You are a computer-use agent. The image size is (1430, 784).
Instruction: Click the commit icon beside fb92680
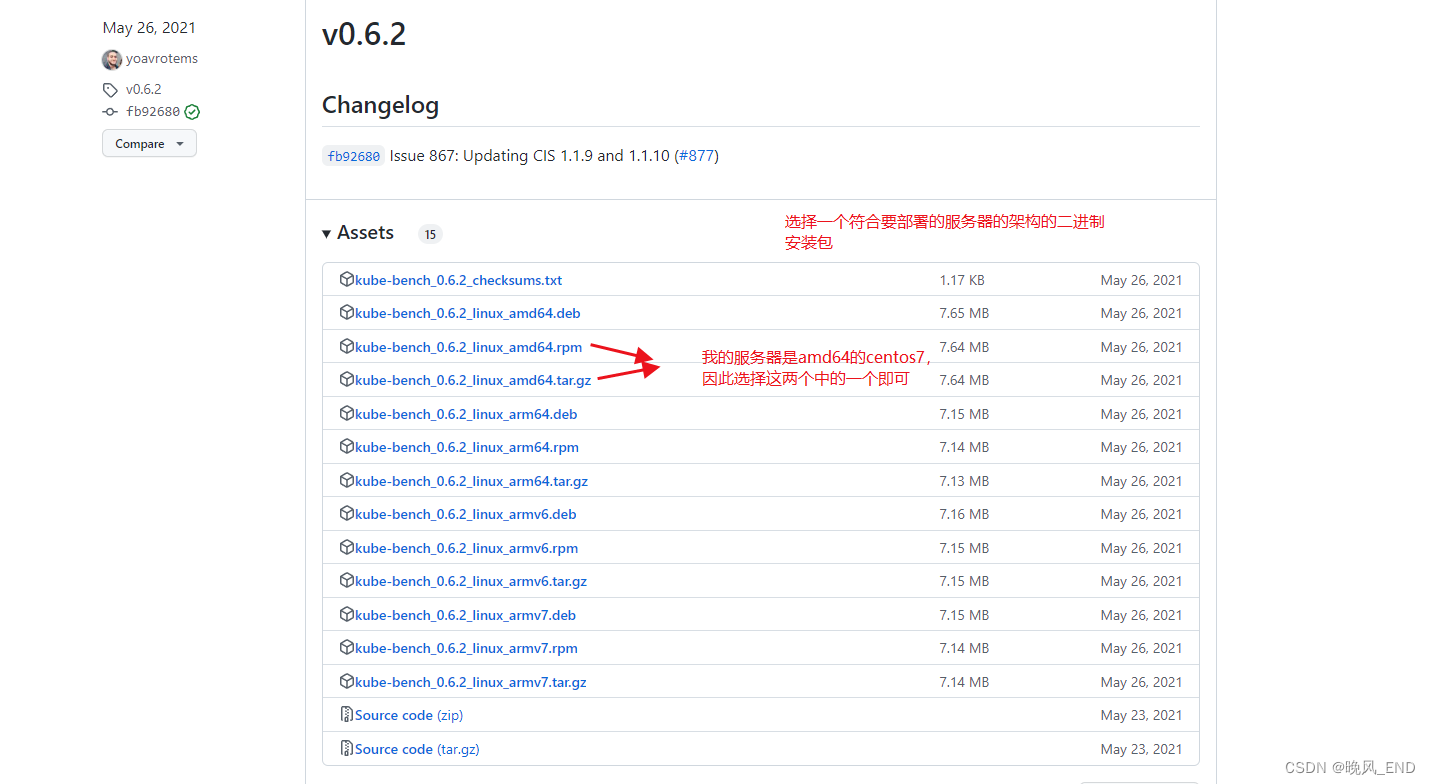(x=110, y=111)
